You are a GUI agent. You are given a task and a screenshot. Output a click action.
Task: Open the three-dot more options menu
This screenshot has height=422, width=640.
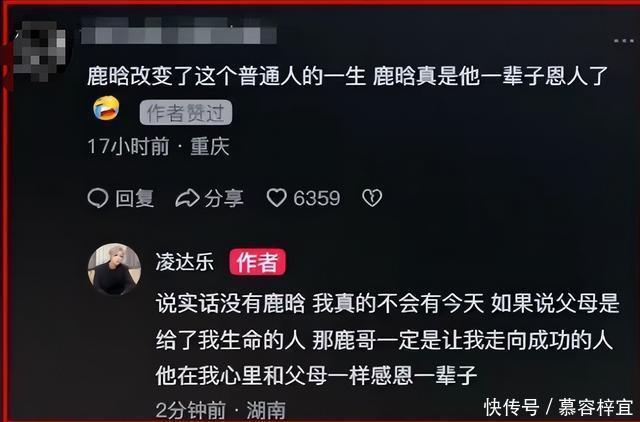[624, 41]
